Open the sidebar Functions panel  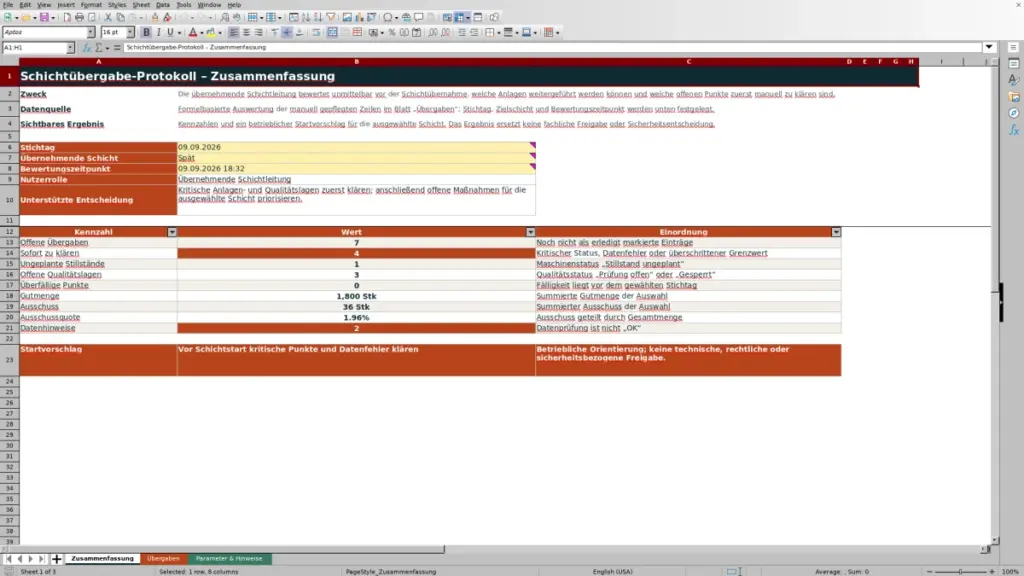pos(1014,130)
